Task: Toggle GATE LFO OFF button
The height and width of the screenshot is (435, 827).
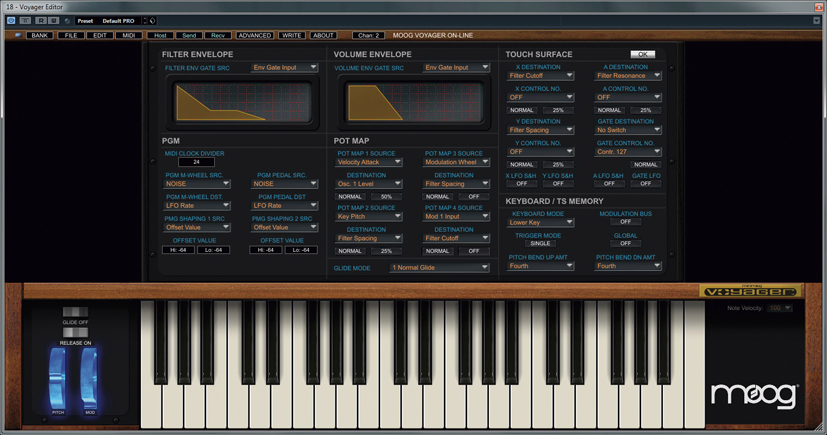Action: [x=646, y=184]
